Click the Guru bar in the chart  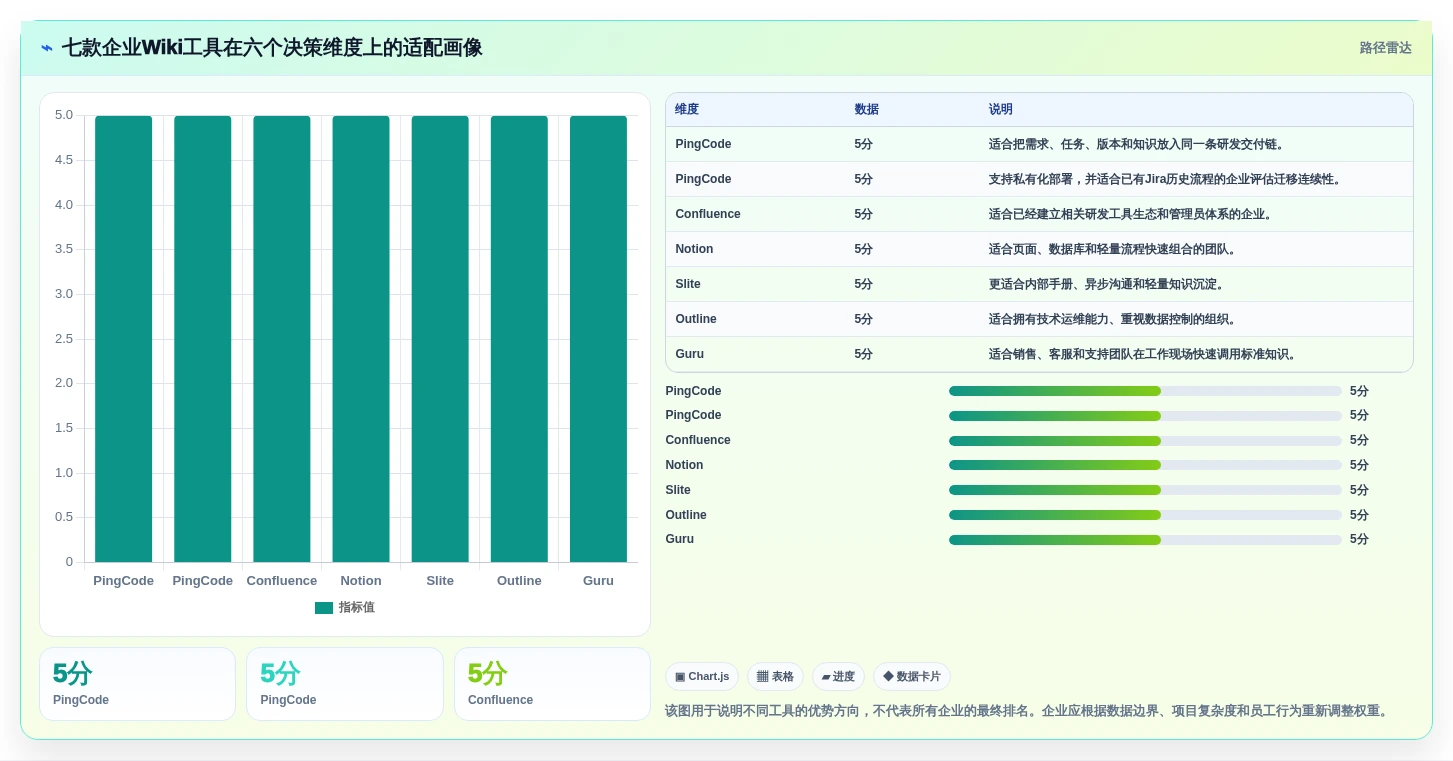point(598,339)
